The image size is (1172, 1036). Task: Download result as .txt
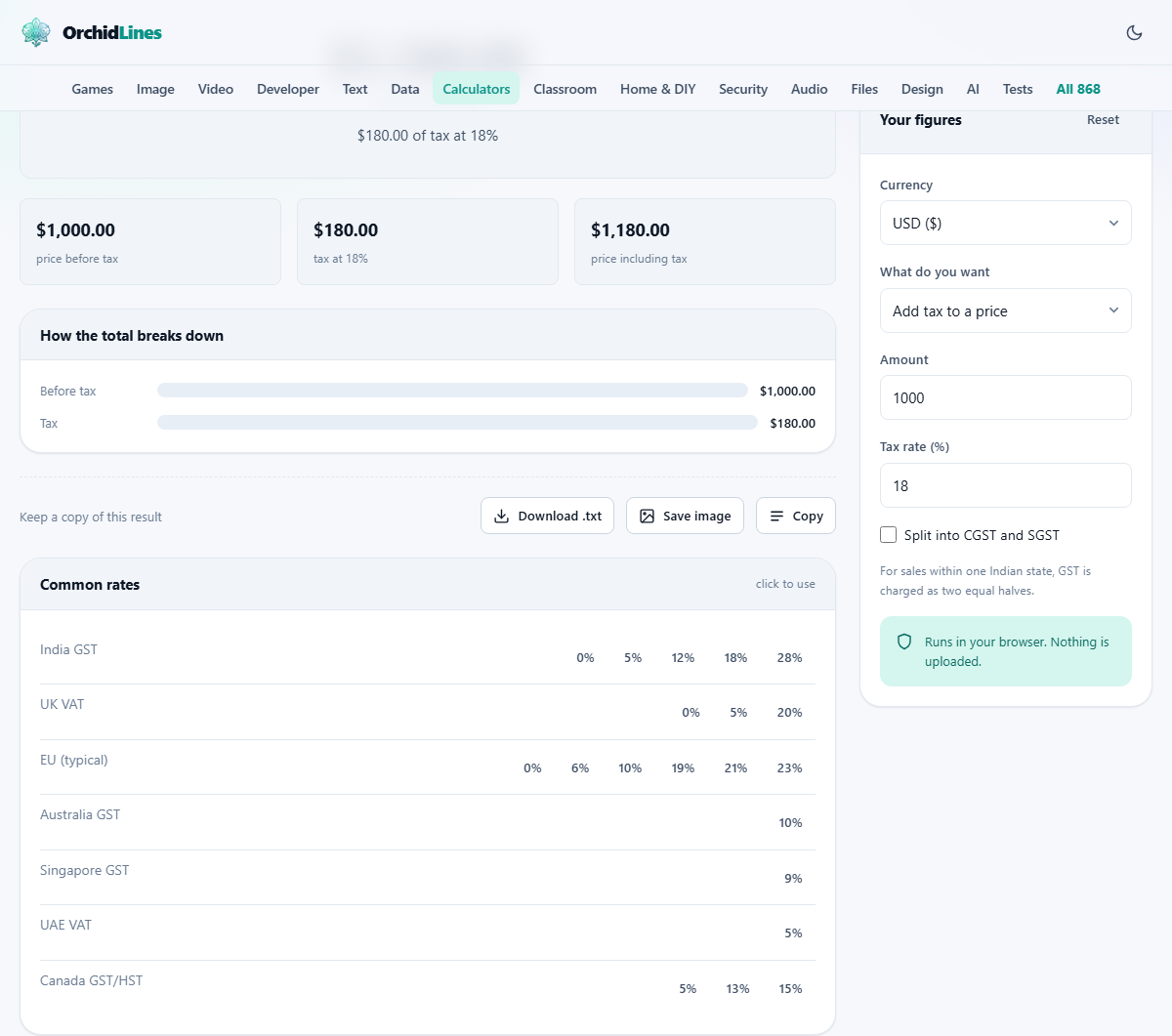point(547,516)
